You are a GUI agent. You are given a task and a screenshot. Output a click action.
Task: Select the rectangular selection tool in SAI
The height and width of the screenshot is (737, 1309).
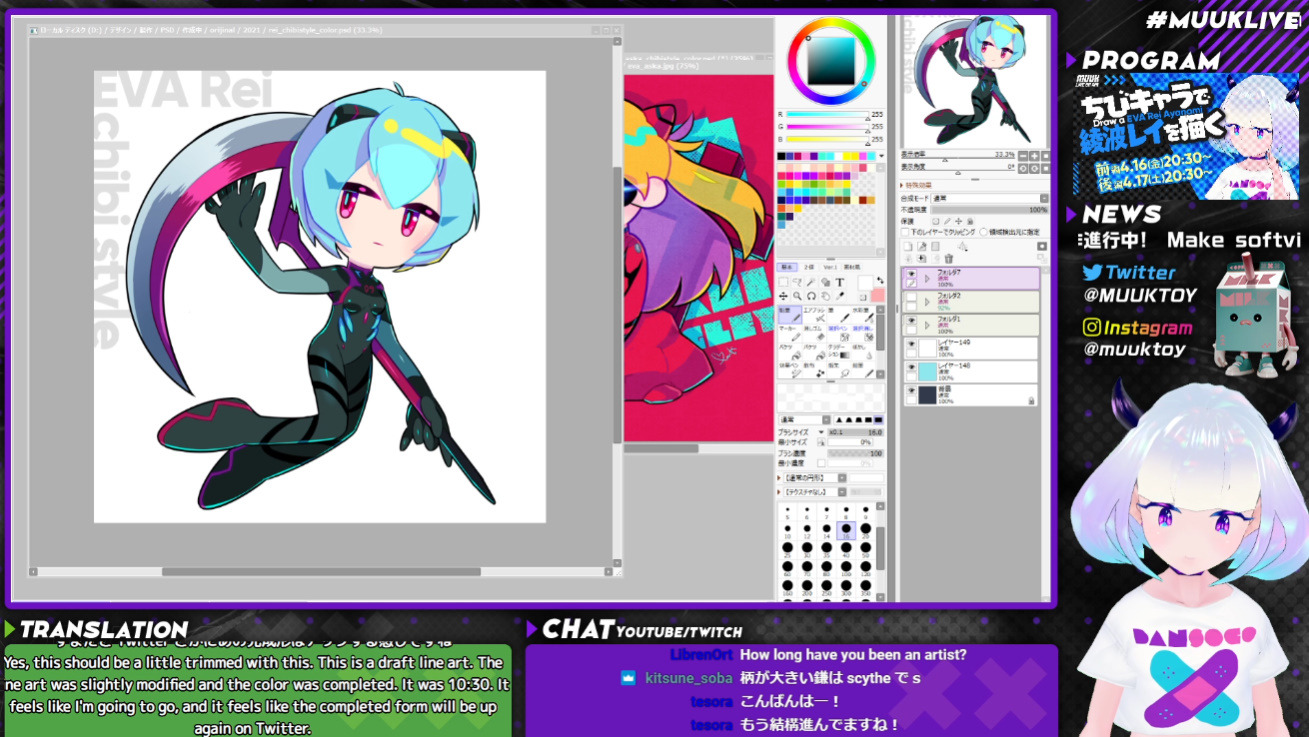(783, 282)
